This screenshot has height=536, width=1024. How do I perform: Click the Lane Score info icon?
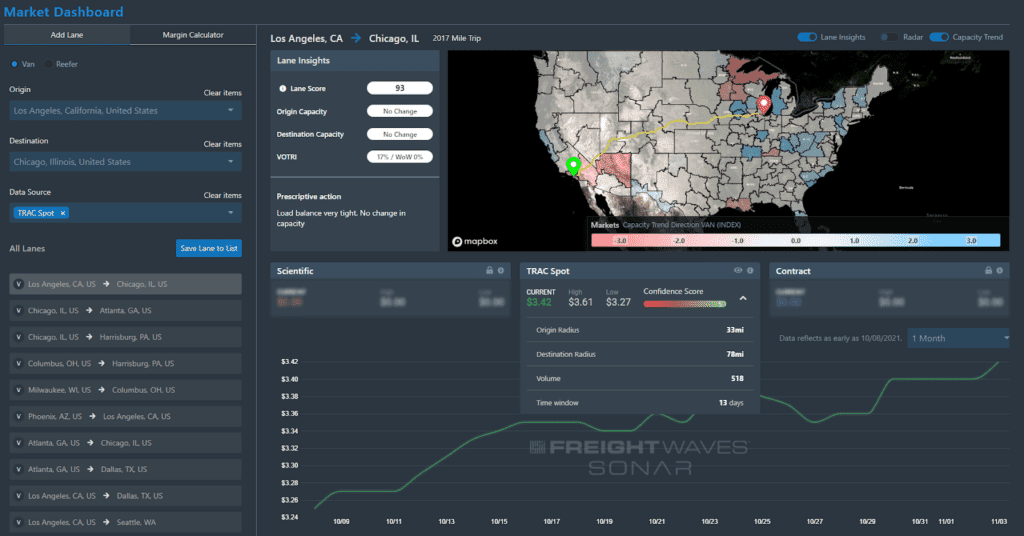tap(283, 88)
